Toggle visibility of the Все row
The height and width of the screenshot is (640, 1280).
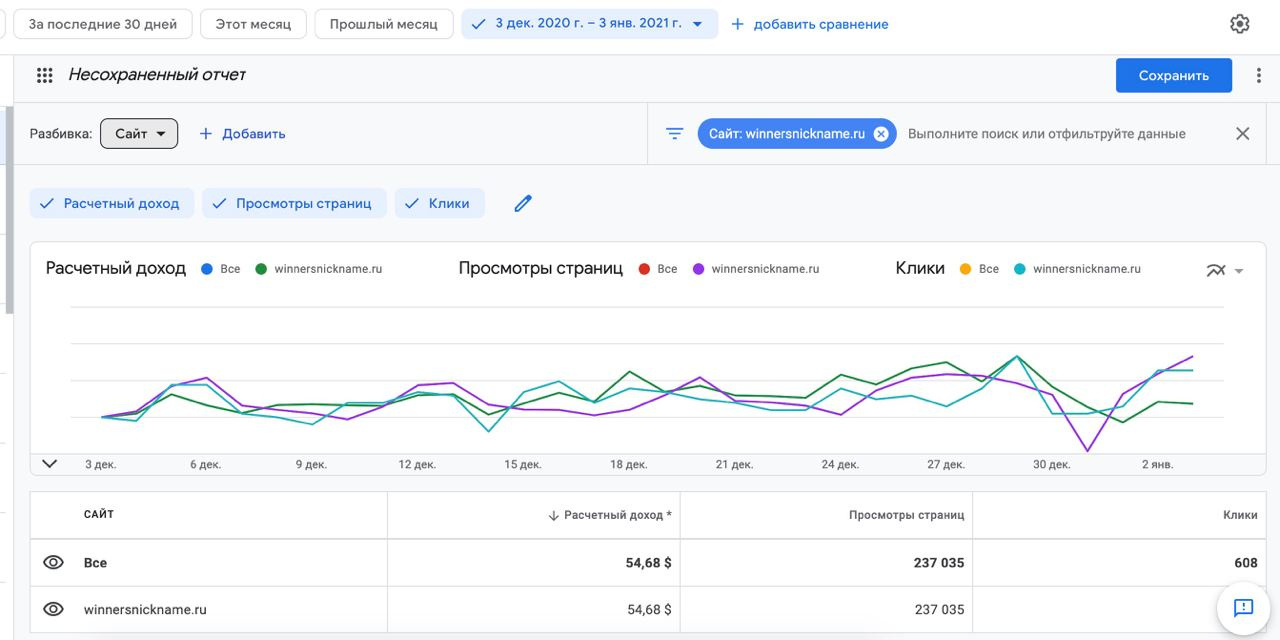click(x=53, y=563)
